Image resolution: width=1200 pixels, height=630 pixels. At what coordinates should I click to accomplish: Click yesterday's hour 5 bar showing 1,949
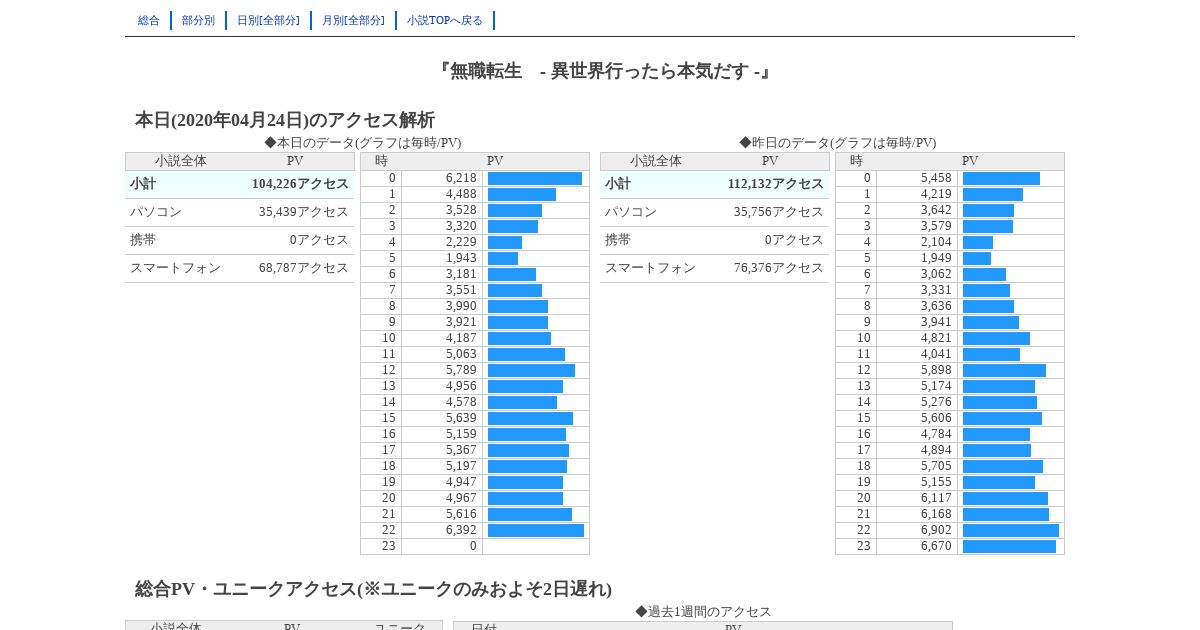pos(977,258)
